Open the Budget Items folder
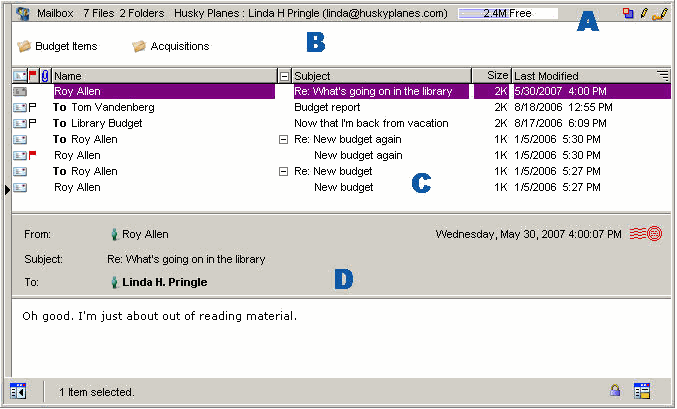This screenshot has width=677, height=409. pos(63,46)
